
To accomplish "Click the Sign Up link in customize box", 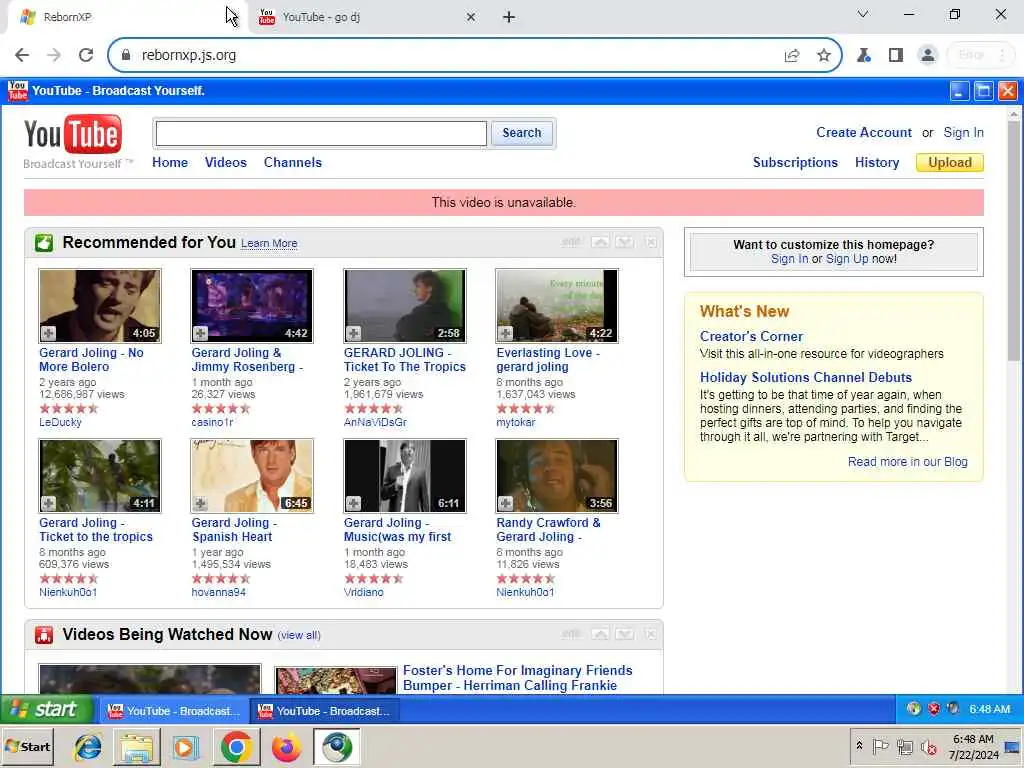I will [x=847, y=259].
